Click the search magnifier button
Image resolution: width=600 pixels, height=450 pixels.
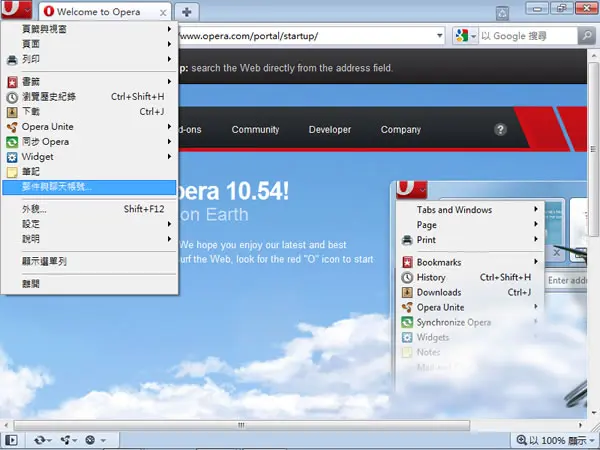(x=586, y=36)
